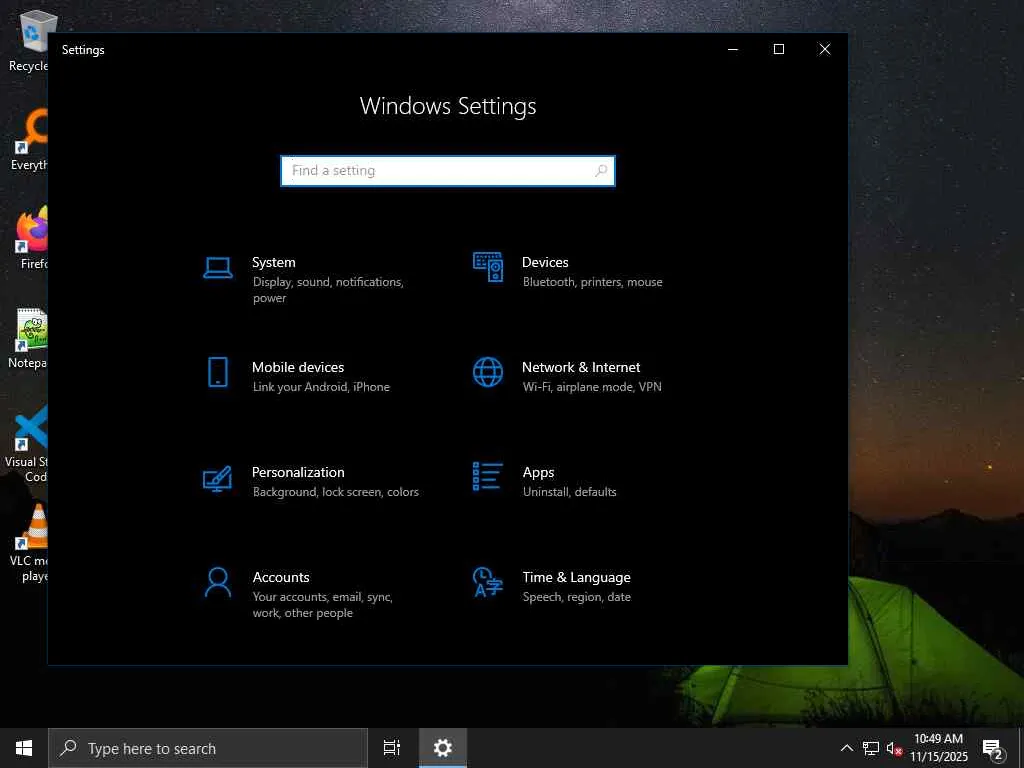Click 'Background, lock screen, colors' description
The width and height of the screenshot is (1024, 768).
click(x=336, y=492)
